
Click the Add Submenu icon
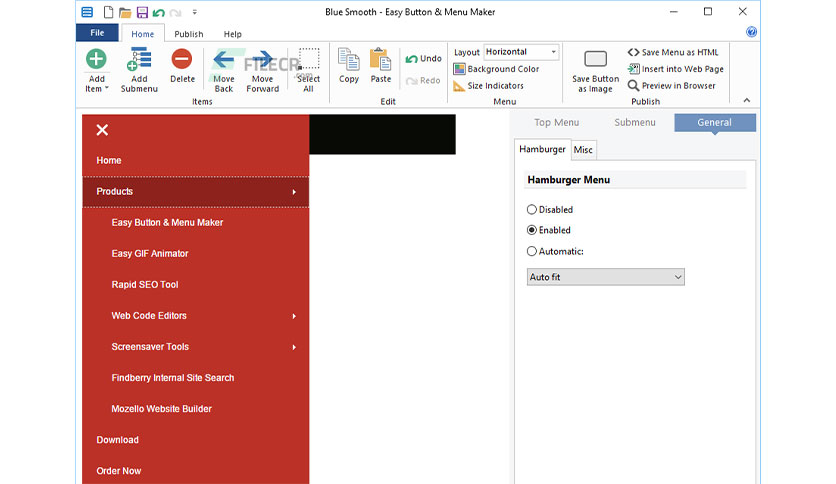[139, 59]
